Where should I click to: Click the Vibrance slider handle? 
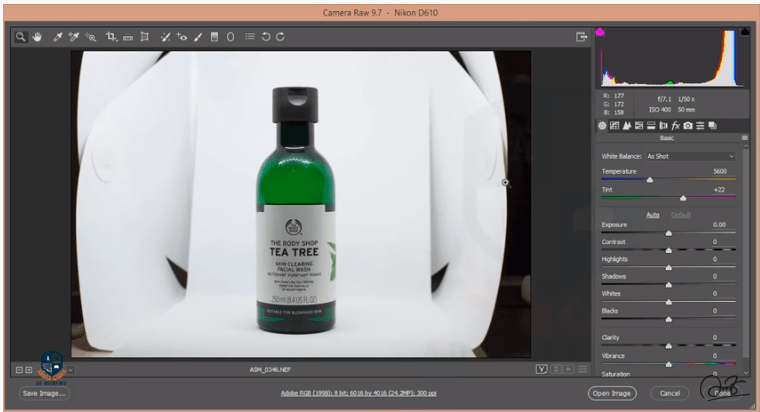[668, 364]
